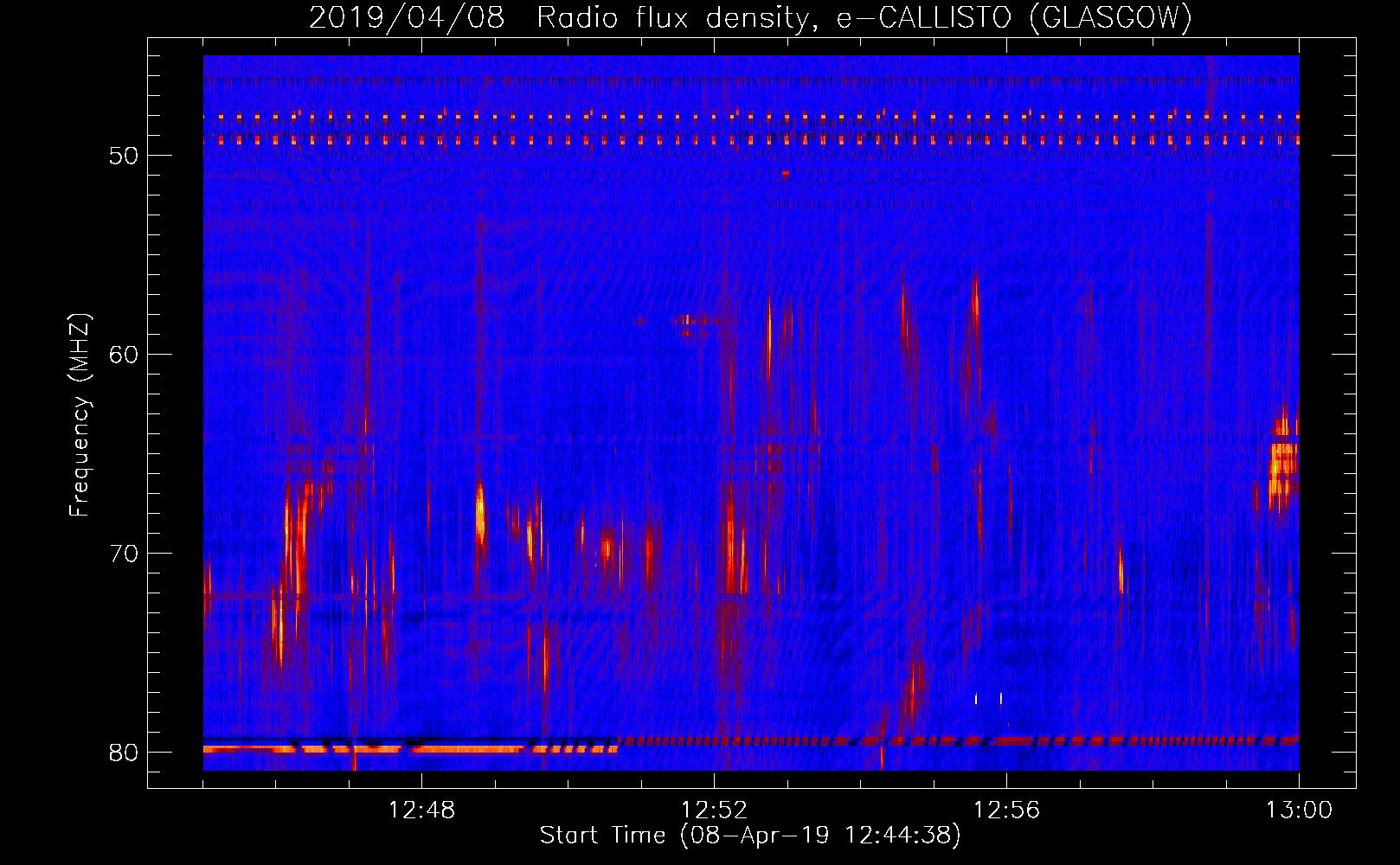Click the 70 frequency tick label
This screenshot has height=865, width=1400.
tap(124, 554)
